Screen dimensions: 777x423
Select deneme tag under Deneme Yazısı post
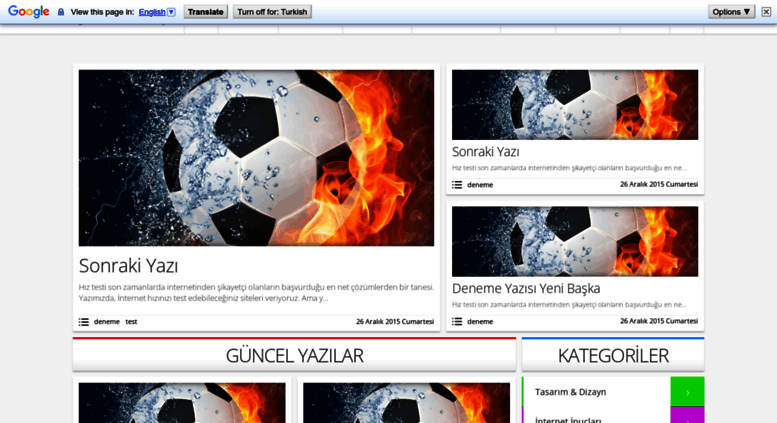pyautogui.click(x=480, y=321)
